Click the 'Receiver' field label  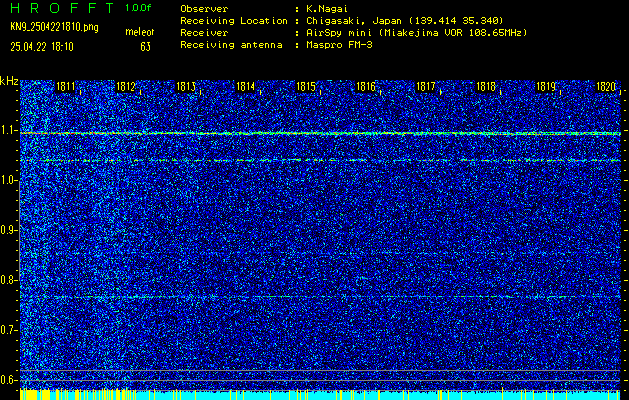pyautogui.click(x=204, y=33)
